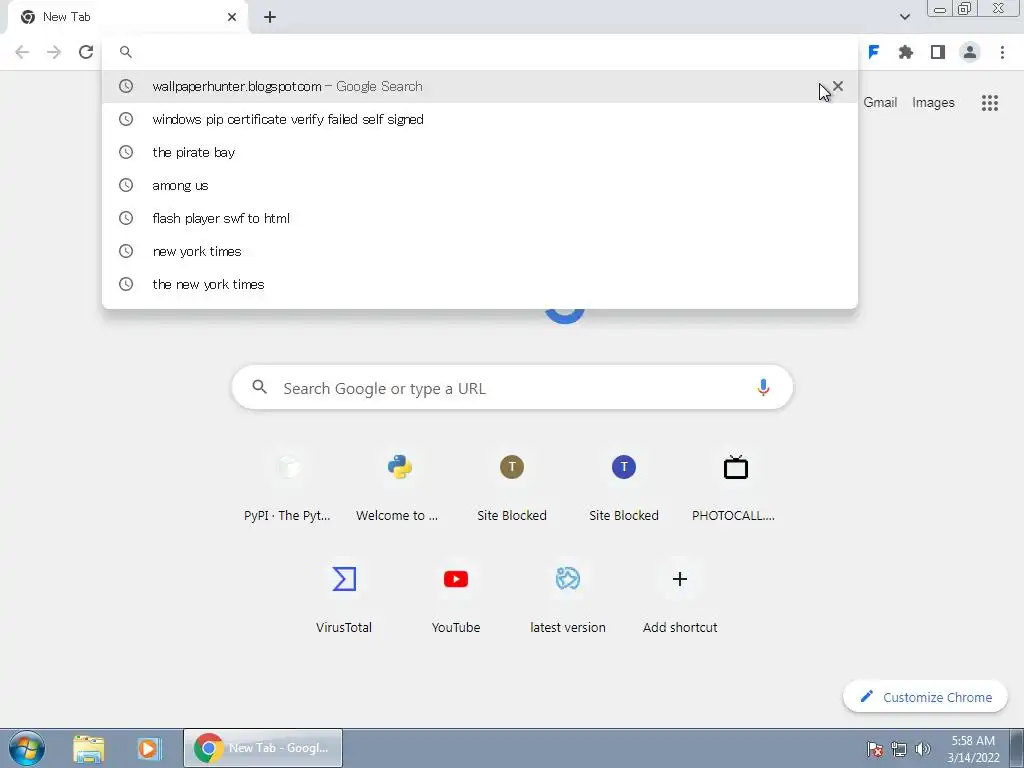
Task: Click the browser forward arrow
Action: tap(54, 52)
